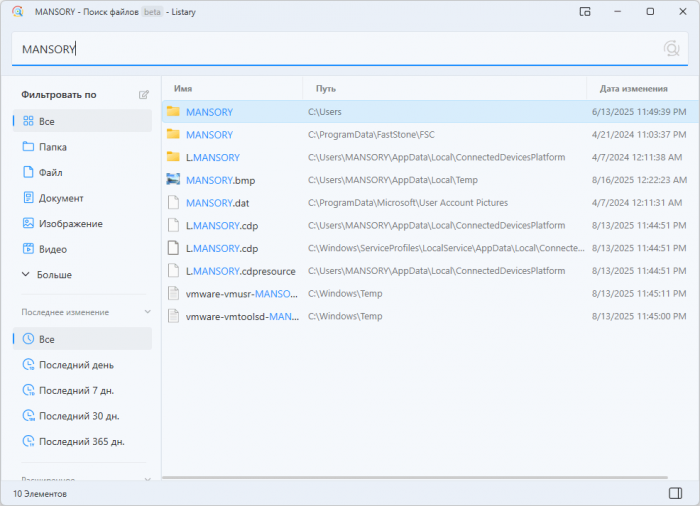
Task: Collapse the Расширенное section chevron
Action: click(146, 479)
